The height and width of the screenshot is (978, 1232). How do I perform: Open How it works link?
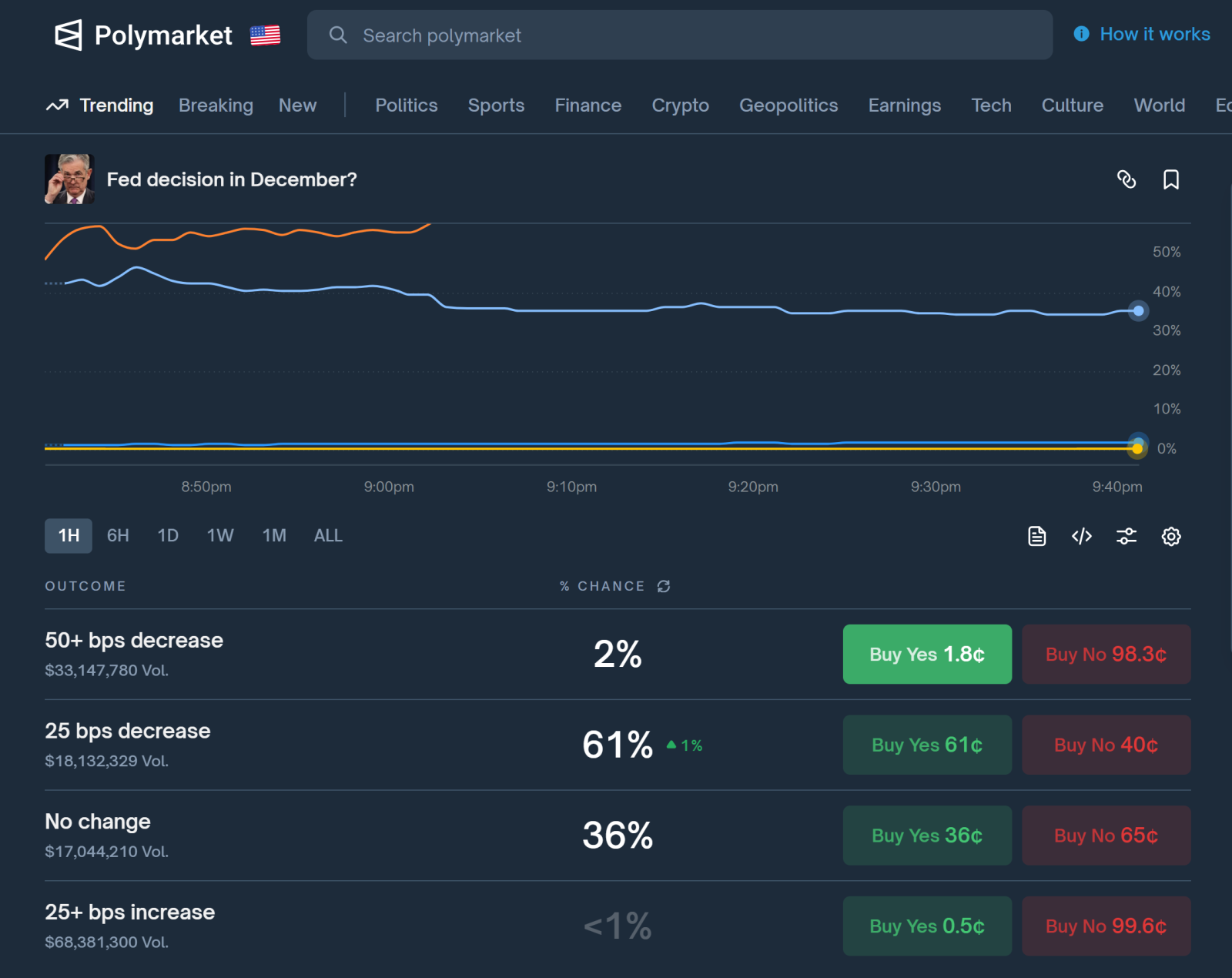pos(1154,34)
